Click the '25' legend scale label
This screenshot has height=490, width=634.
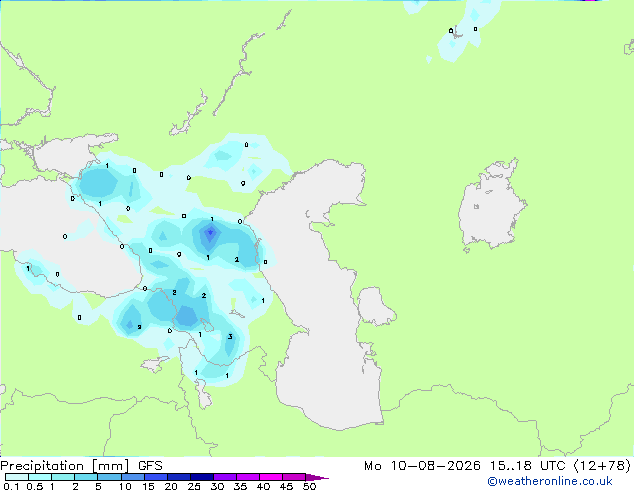click(194, 486)
